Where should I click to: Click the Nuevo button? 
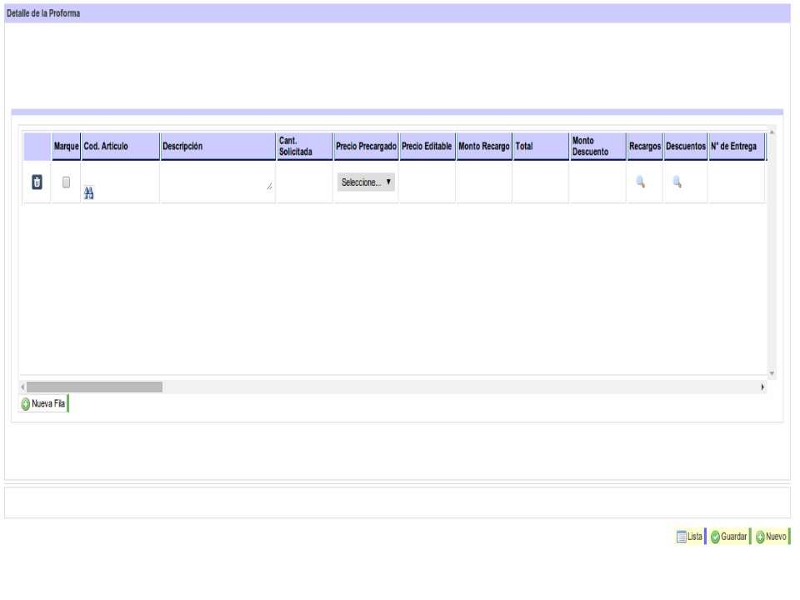point(771,537)
